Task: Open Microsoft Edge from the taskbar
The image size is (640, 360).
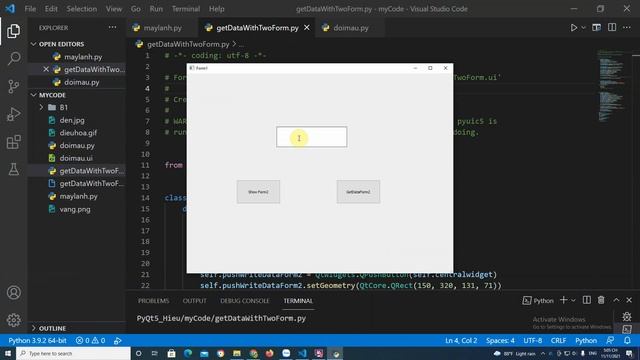Action: 188,353
